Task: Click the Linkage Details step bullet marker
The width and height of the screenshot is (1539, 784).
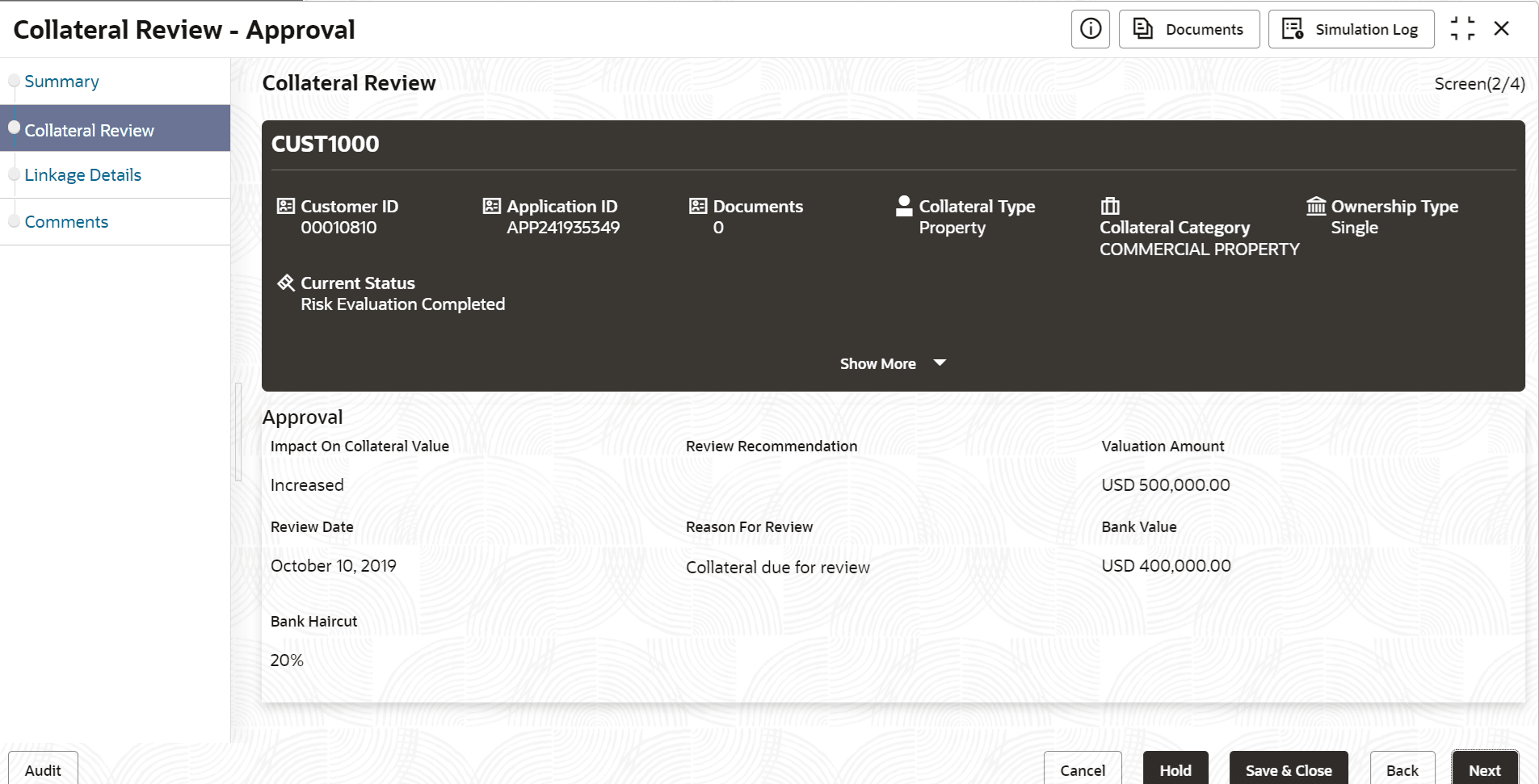Action: [x=14, y=174]
